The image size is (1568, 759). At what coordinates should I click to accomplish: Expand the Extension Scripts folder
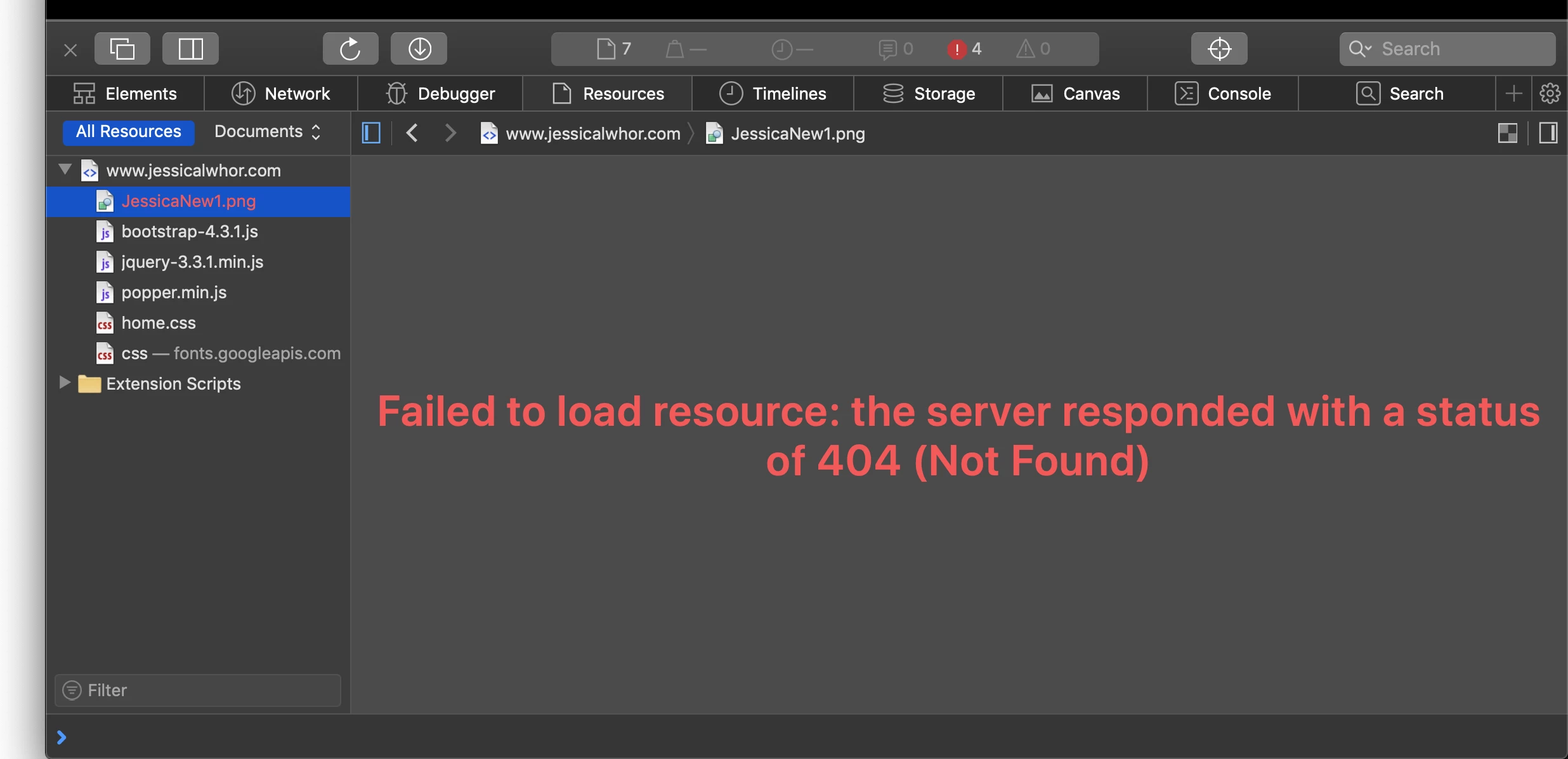(64, 383)
